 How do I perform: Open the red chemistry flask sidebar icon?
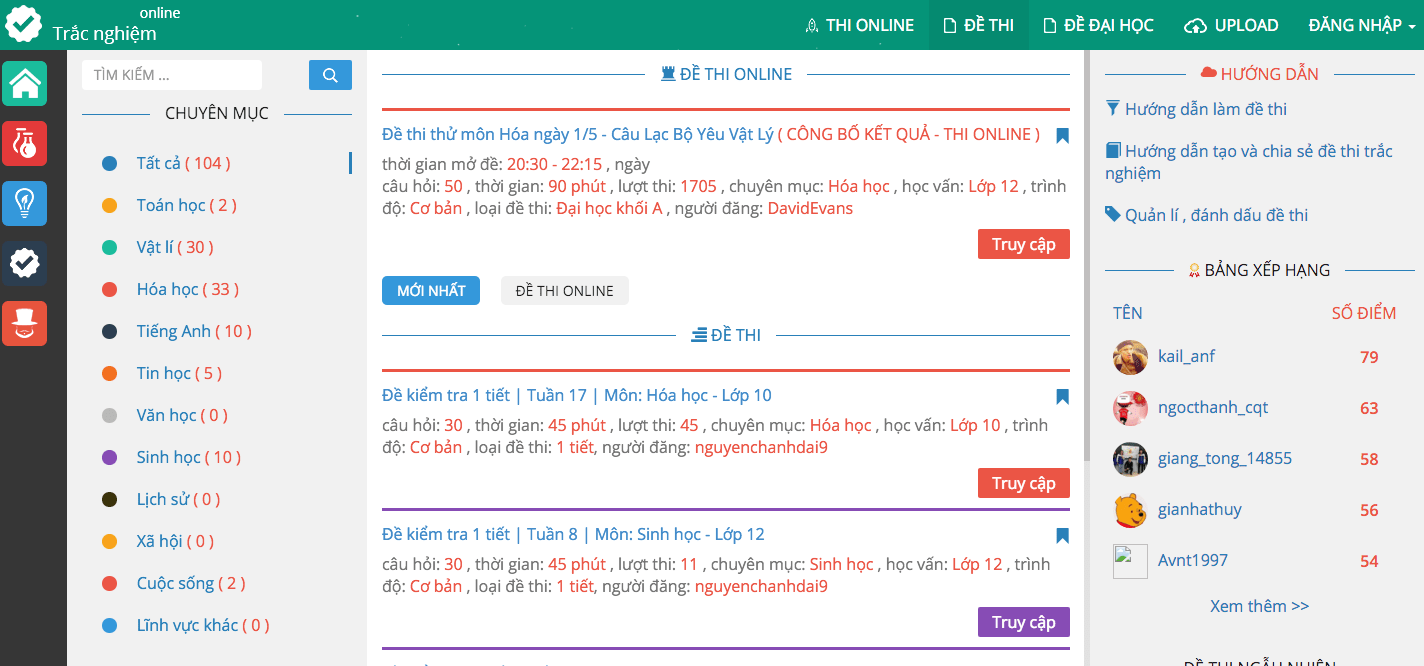[24, 143]
